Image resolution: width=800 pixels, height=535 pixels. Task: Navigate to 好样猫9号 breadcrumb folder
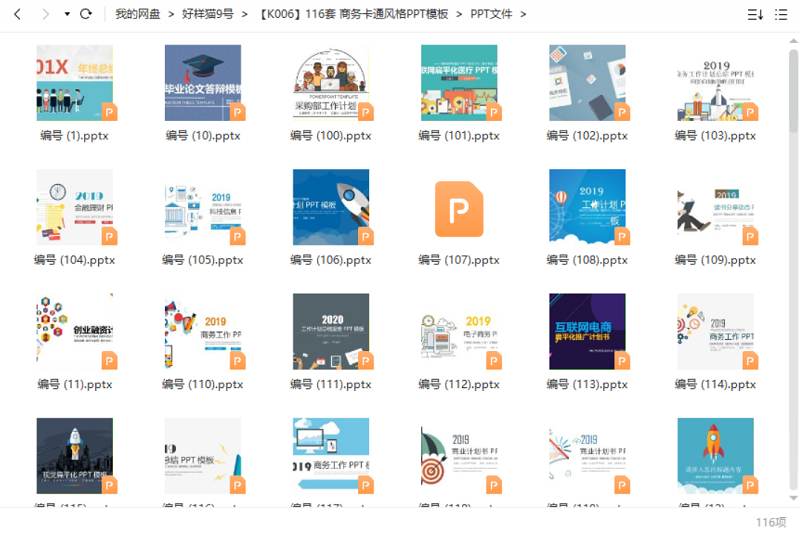pyautogui.click(x=207, y=14)
